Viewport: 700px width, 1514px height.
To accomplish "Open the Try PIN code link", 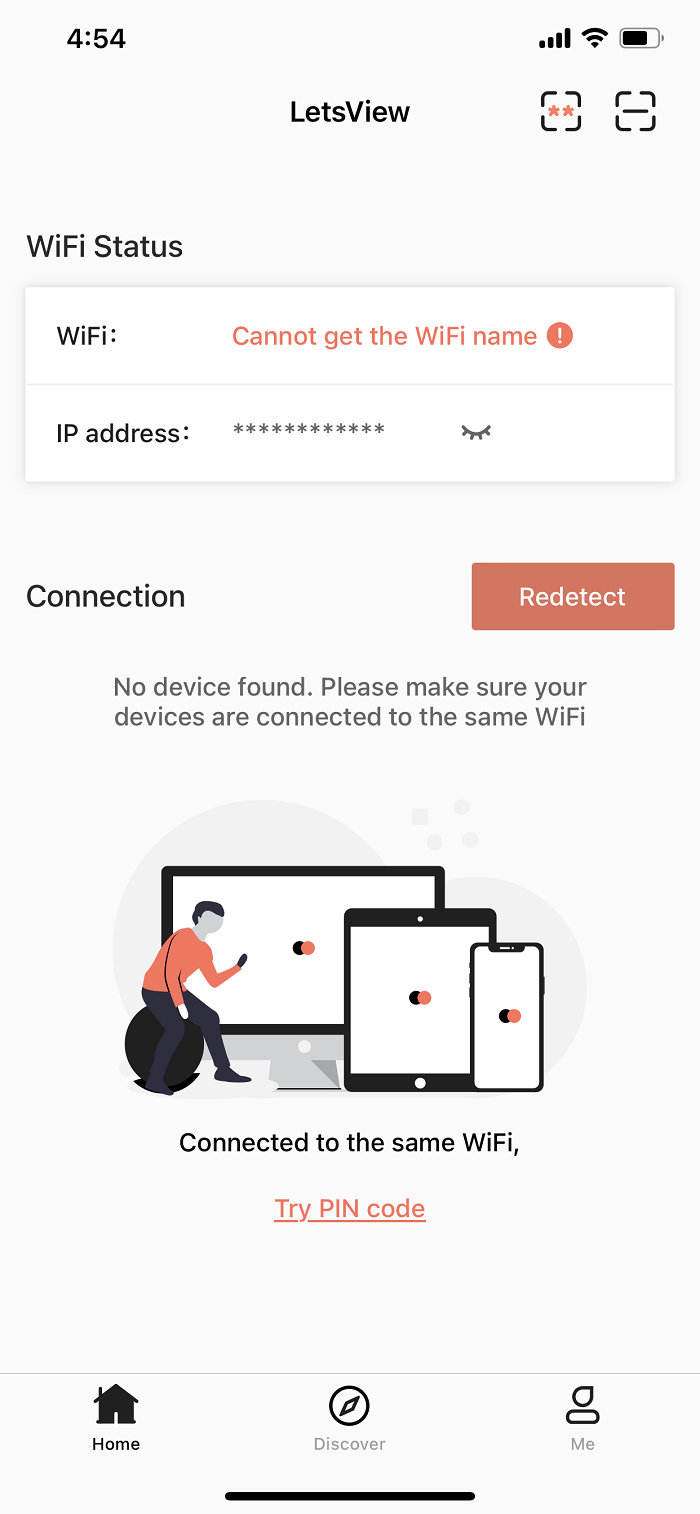I will (350, 1208).
